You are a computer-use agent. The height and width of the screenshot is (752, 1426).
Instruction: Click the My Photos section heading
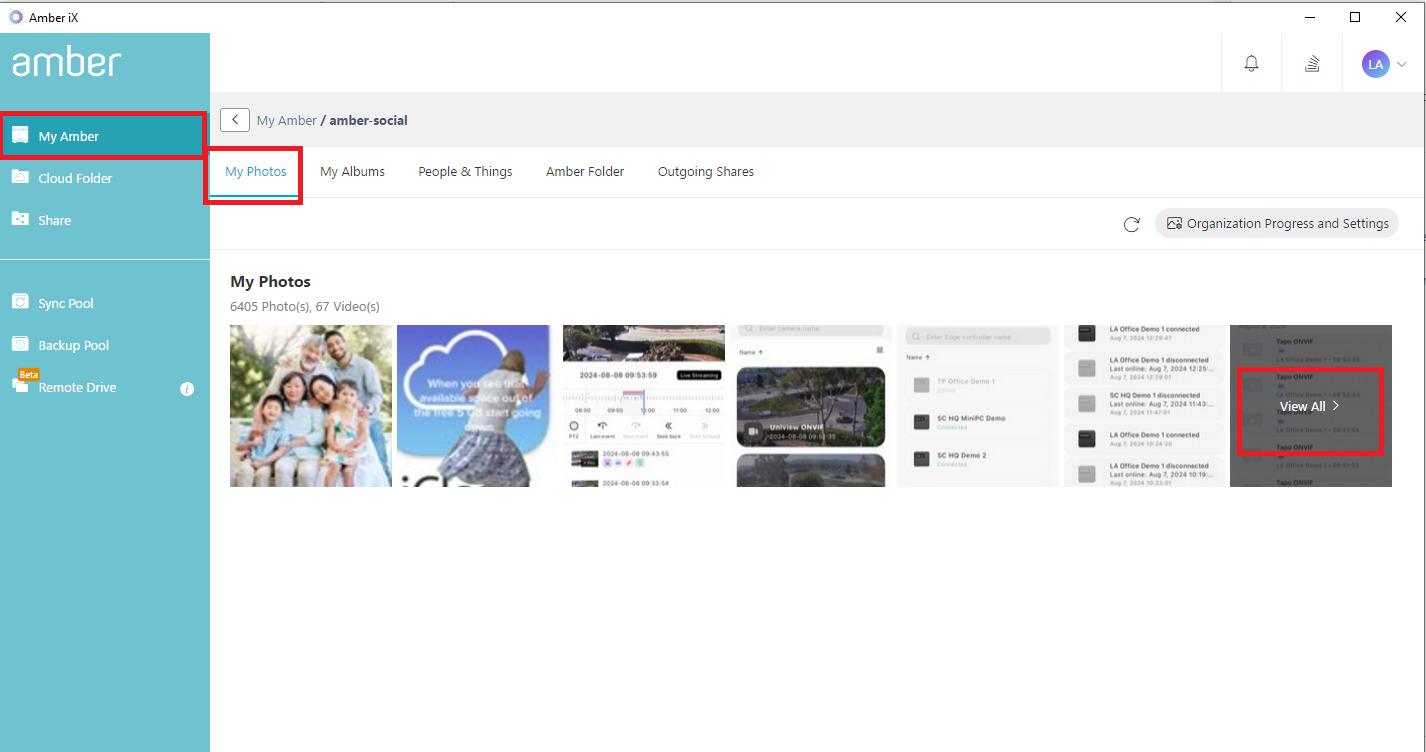tap(270, 282)
